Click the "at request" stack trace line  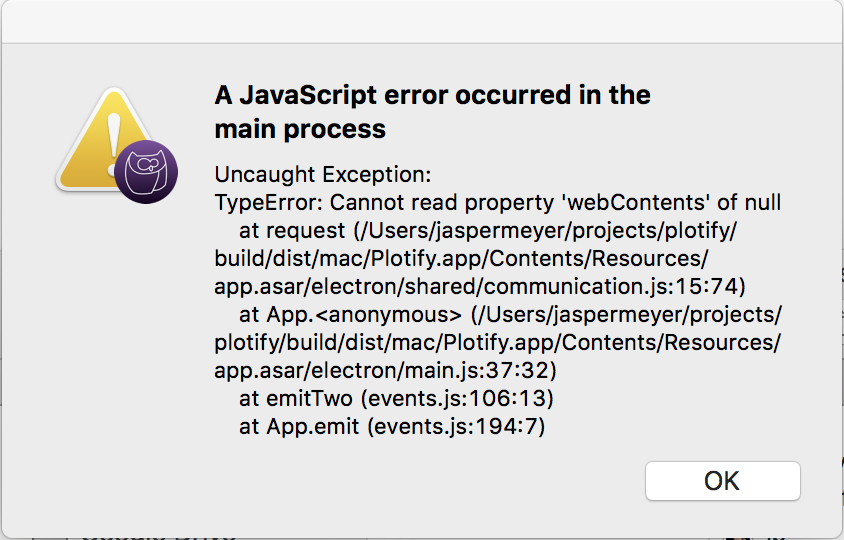(x=488, y=230)
